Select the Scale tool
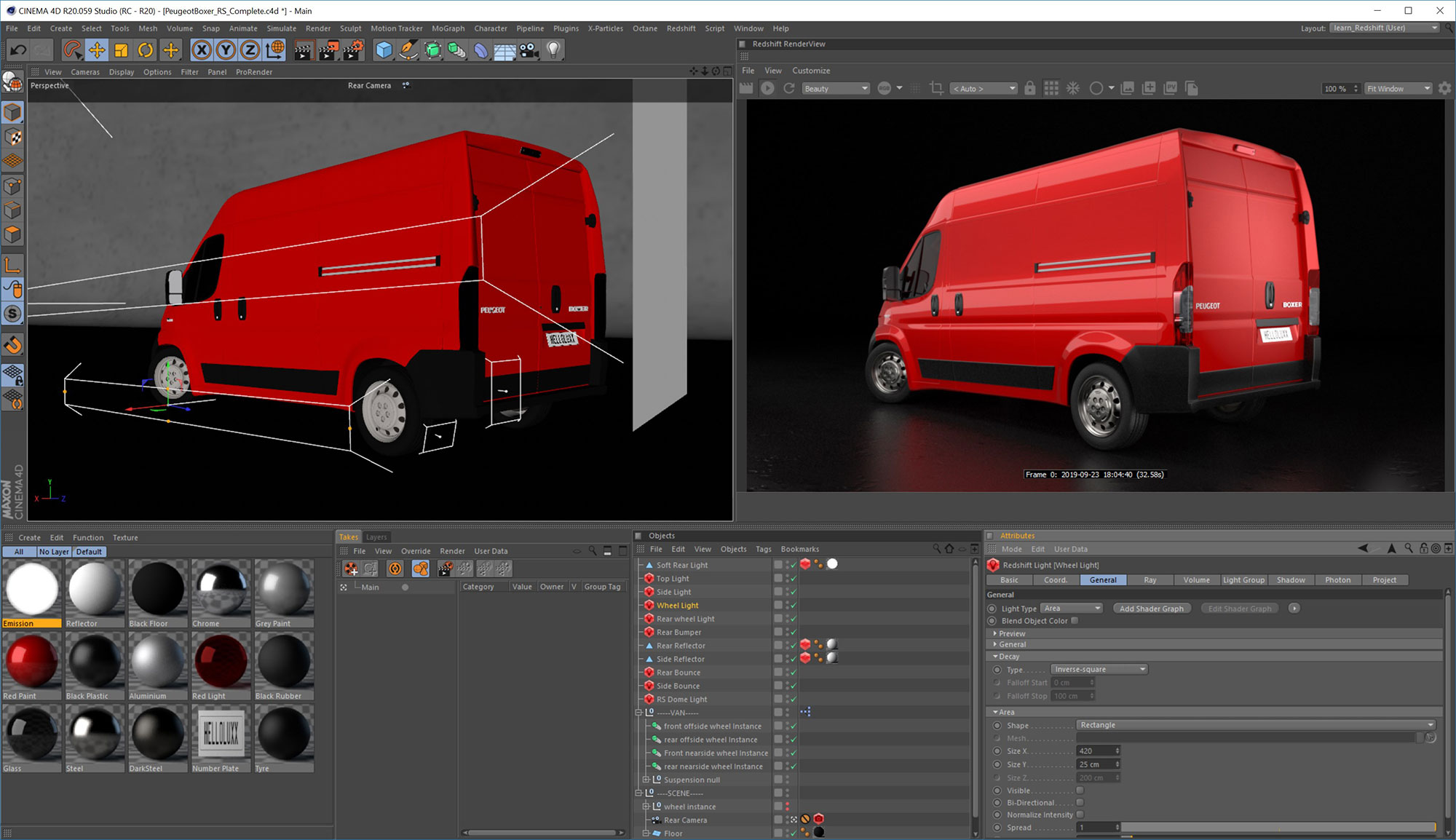This screenshot has height=840, width=1456. pyautogui.click(x=122, y=49)
